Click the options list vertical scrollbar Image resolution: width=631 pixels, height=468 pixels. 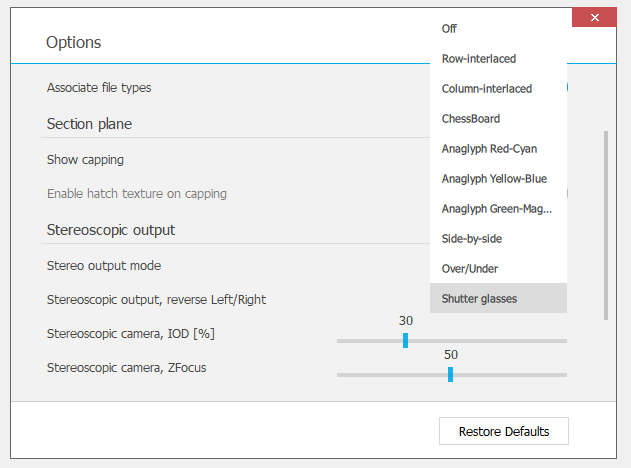pyautogui.click(x=605, y=225)
